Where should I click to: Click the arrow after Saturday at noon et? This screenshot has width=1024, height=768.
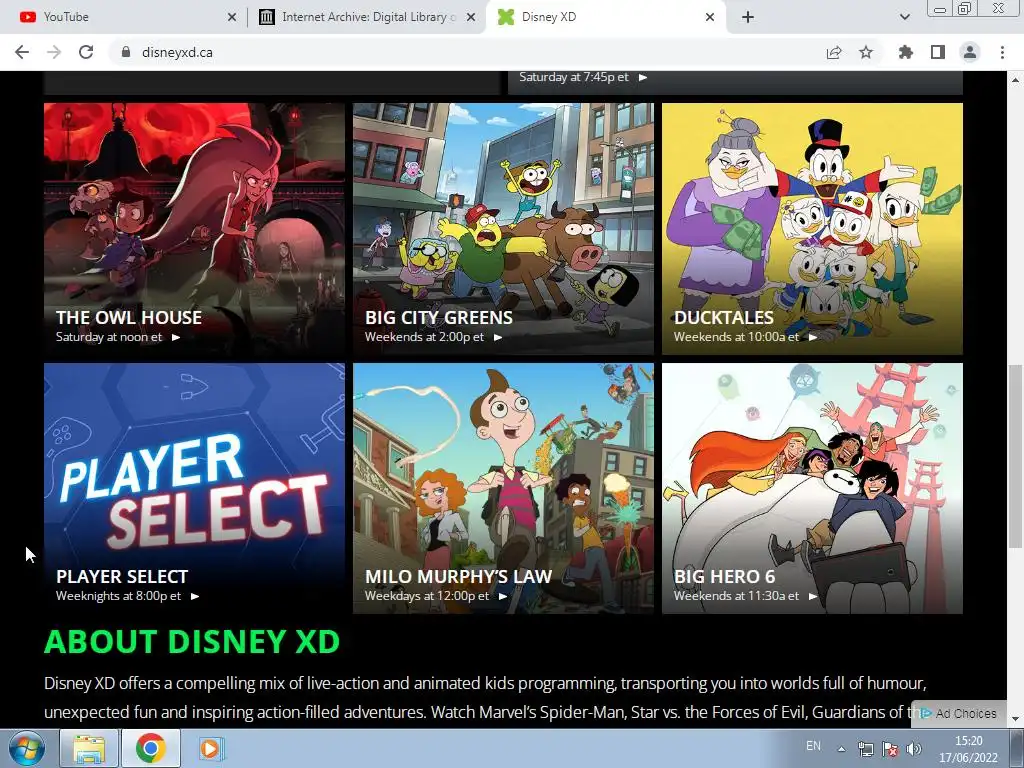(176, 337)
